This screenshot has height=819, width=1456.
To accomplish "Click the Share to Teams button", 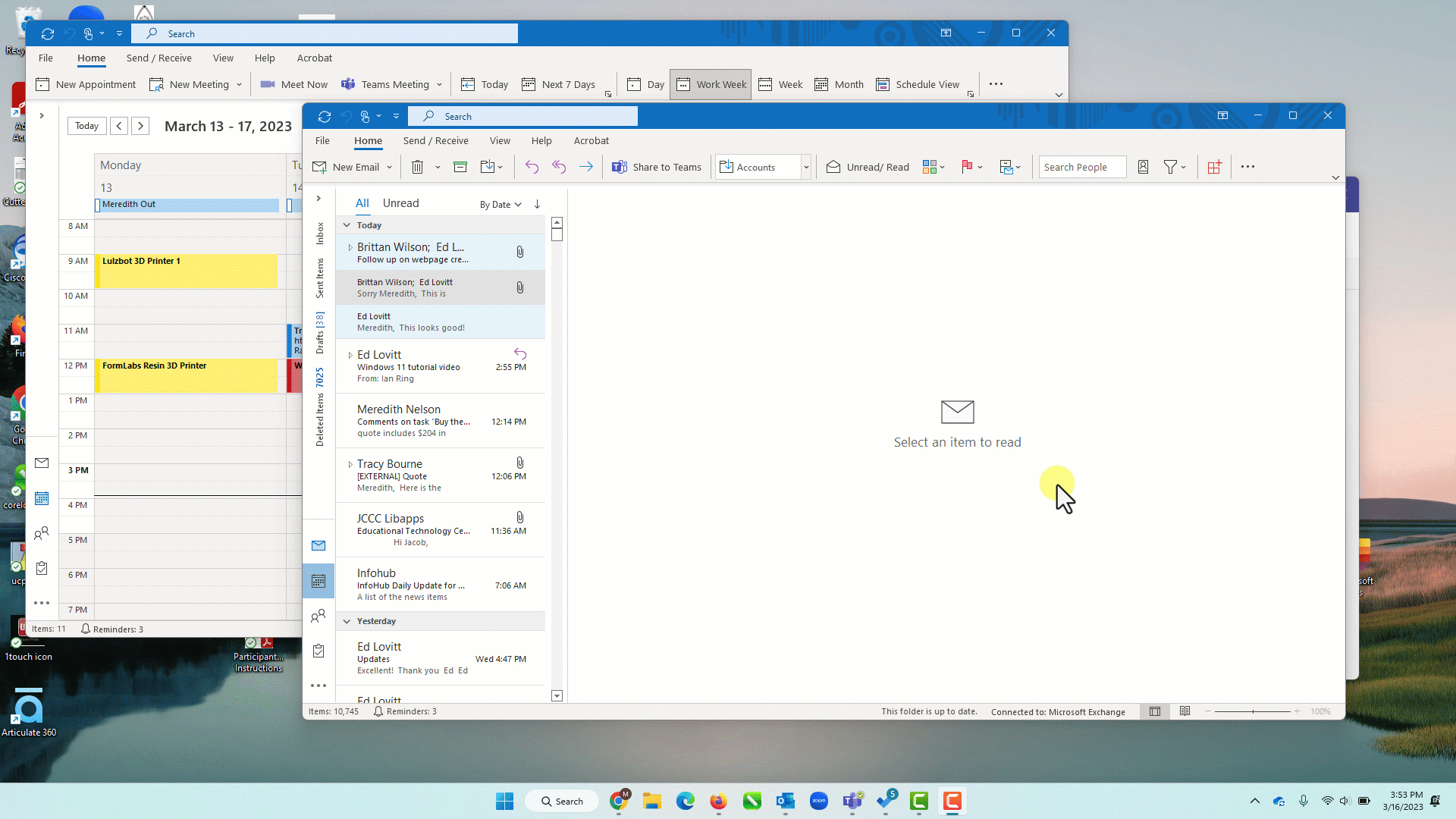I will pyautogui.click(x=657, y=167).
